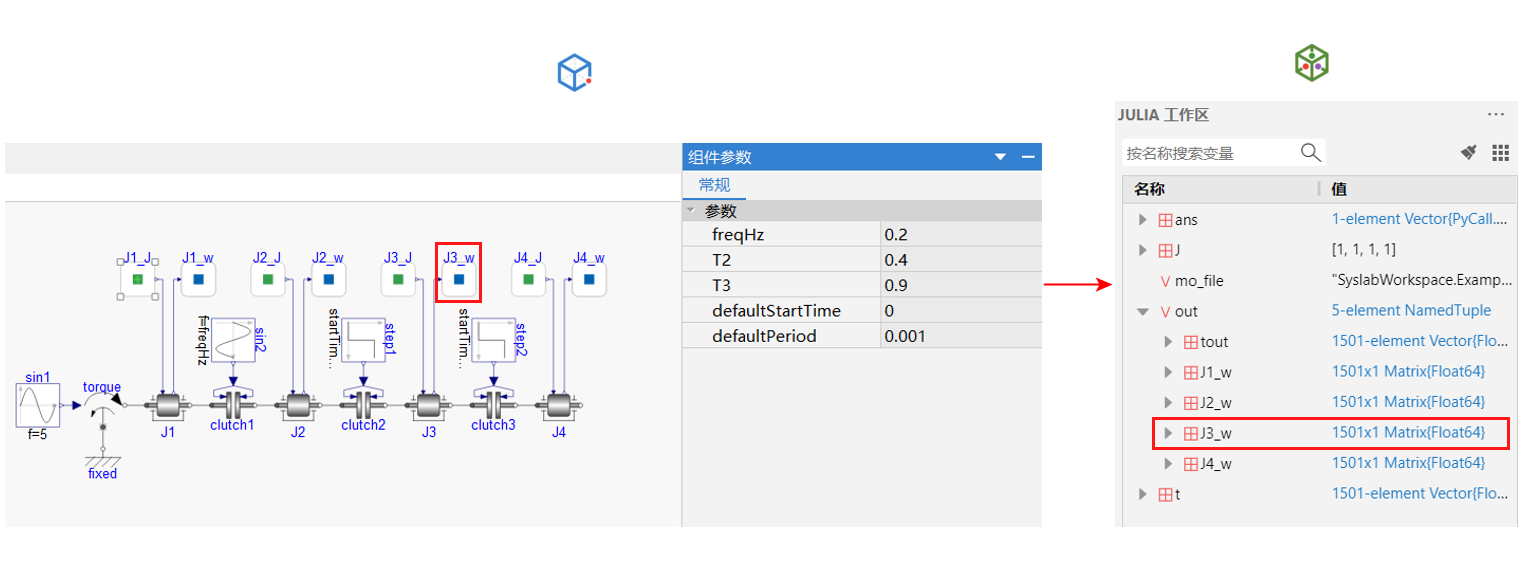Toggle the workspace grid view icon
Image resolution: width=1533 pixels, height=566 pixels.
tap(1500, 152)
